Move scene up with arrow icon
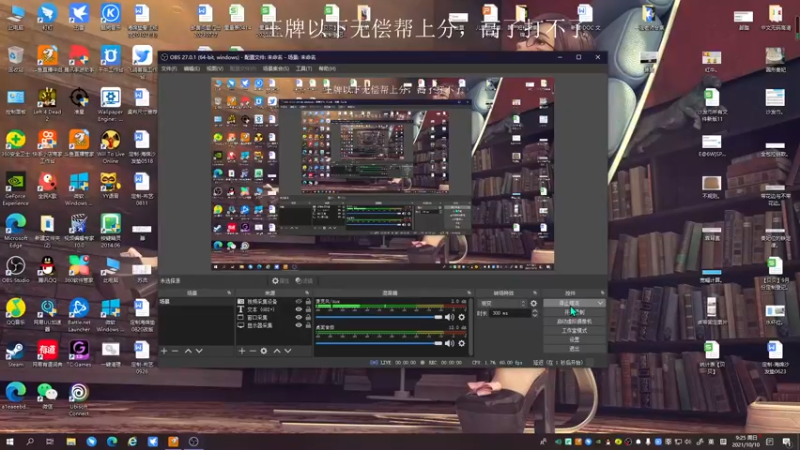800x450 pixels. click(x=188, y=351)
